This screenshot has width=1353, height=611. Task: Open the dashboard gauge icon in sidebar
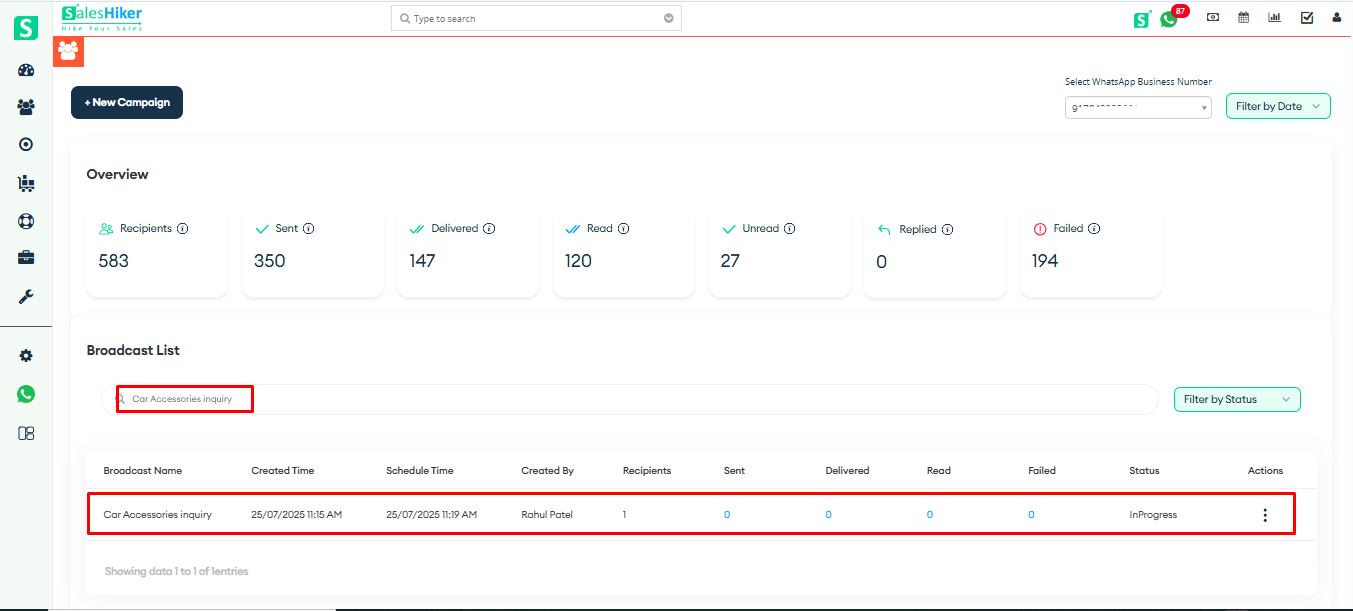pos(26,70)
